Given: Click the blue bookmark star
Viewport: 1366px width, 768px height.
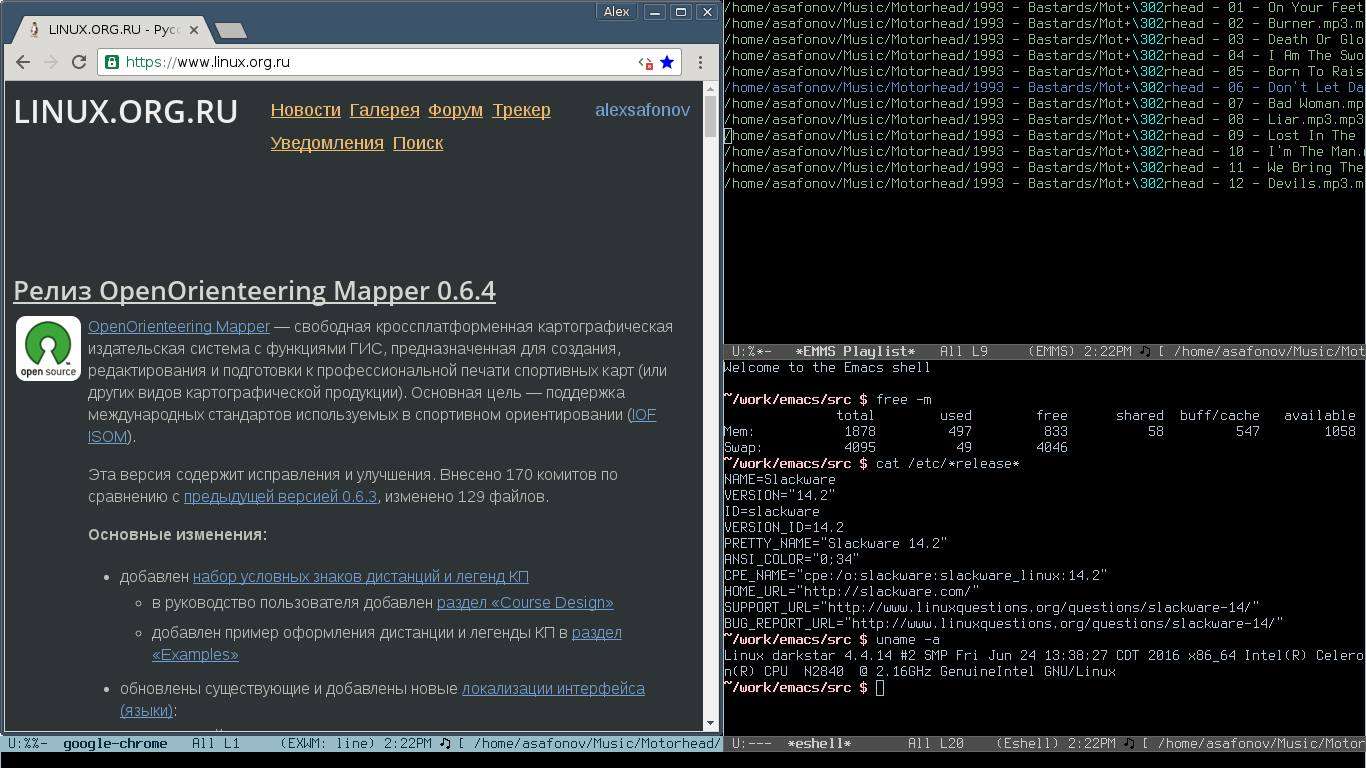Looking at the screenshot, I should 667,62.
